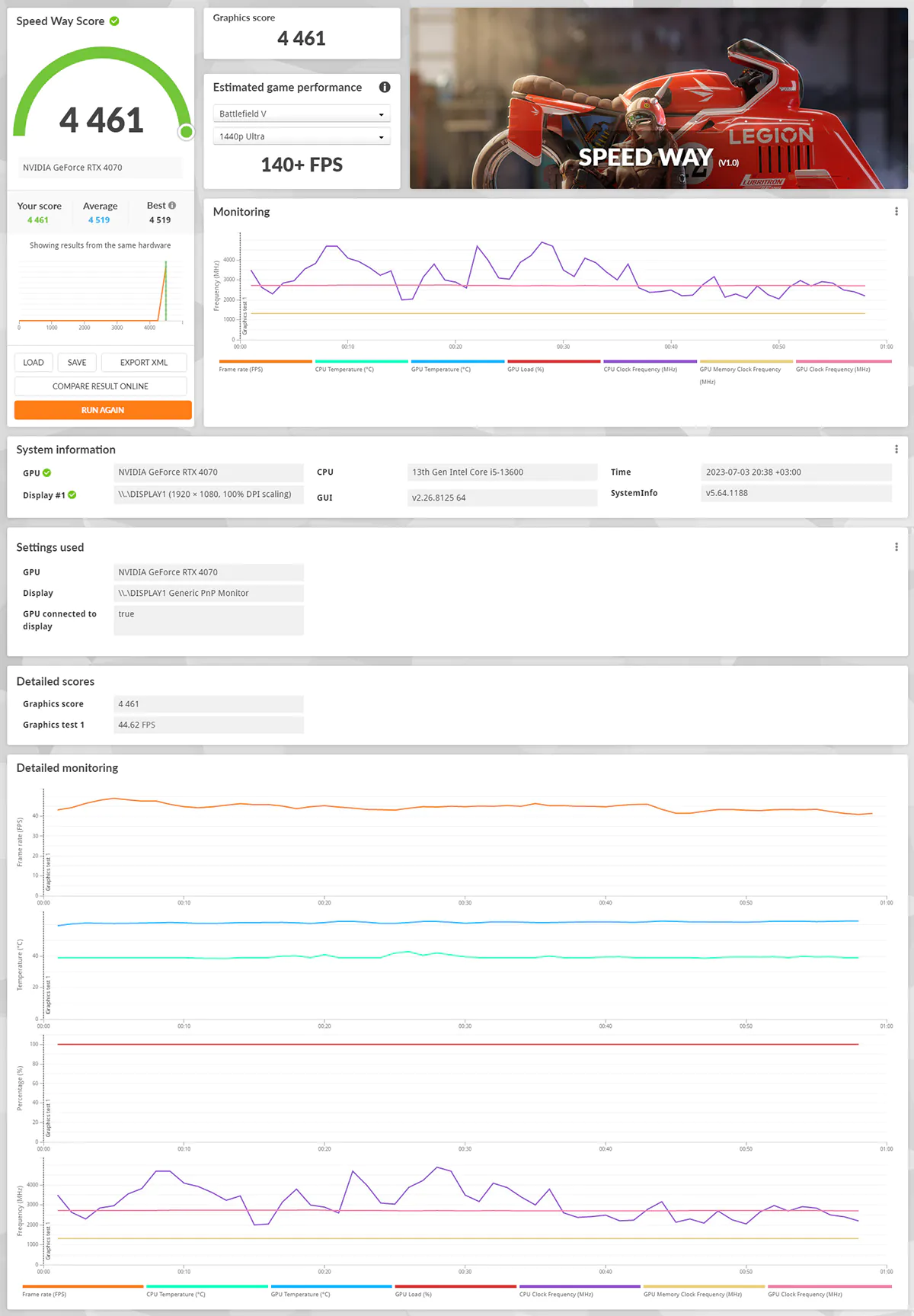This screenshot has height=1316, width=914.
Task: Click the score distribution chart
Action: tap(101, 293)
